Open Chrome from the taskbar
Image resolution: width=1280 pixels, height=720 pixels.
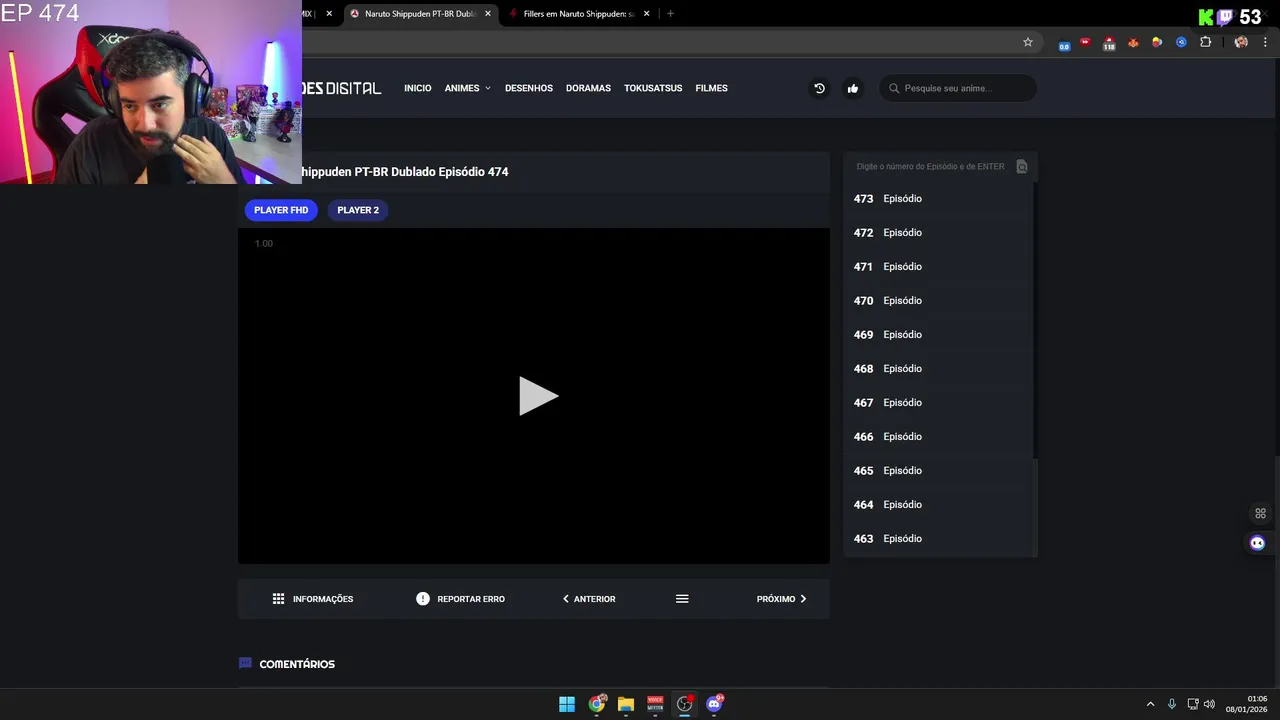pyautogui.click(x=597, y=704)
